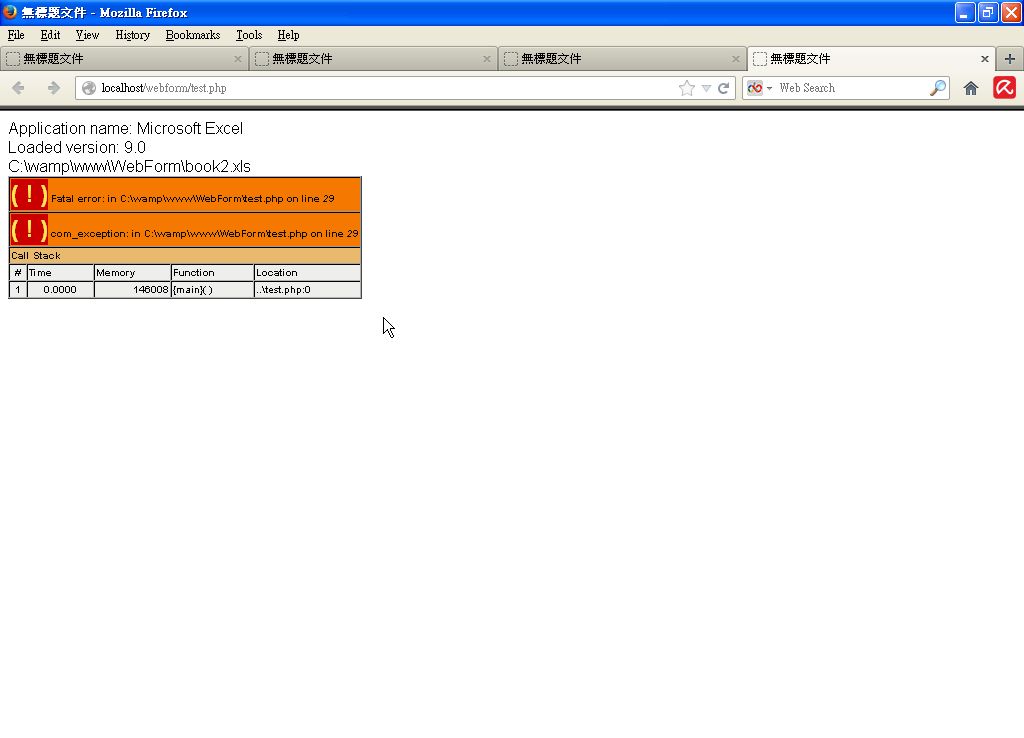Click the Location column header
This screenshot has width=1024, height=738.
coord(307,272)
